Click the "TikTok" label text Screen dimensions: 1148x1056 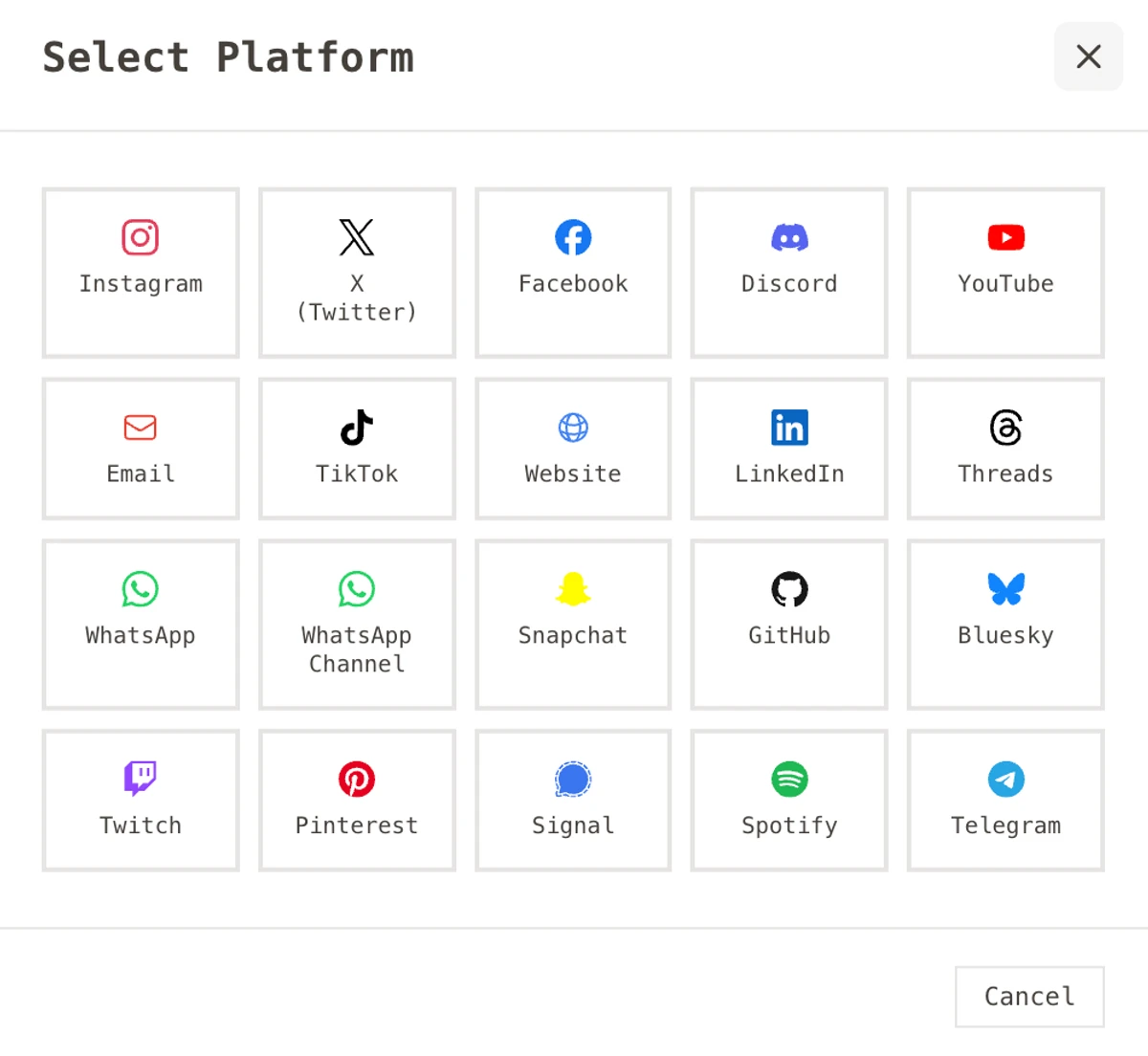click(357, 474)
